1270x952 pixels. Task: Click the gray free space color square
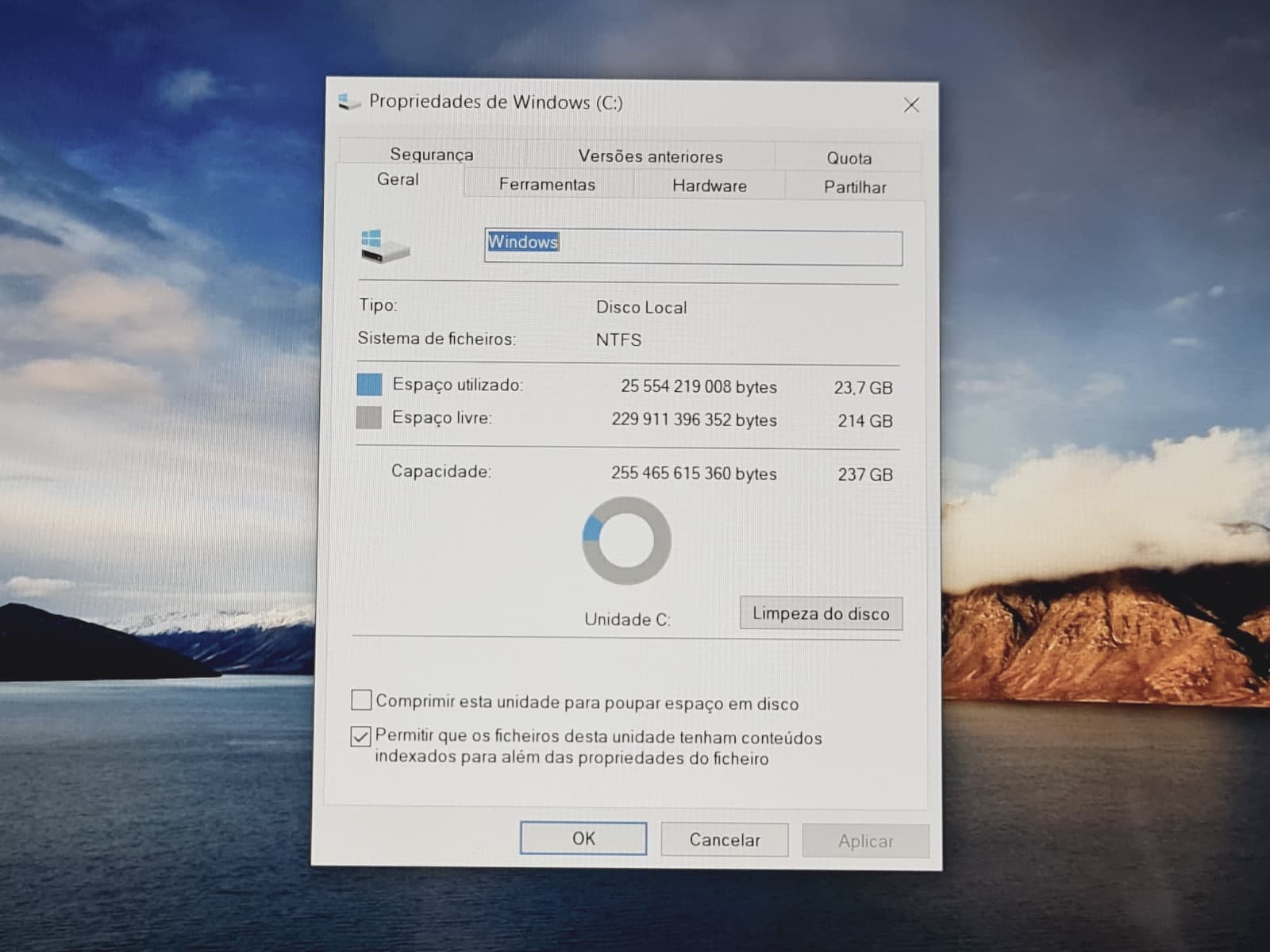[369, 417]
